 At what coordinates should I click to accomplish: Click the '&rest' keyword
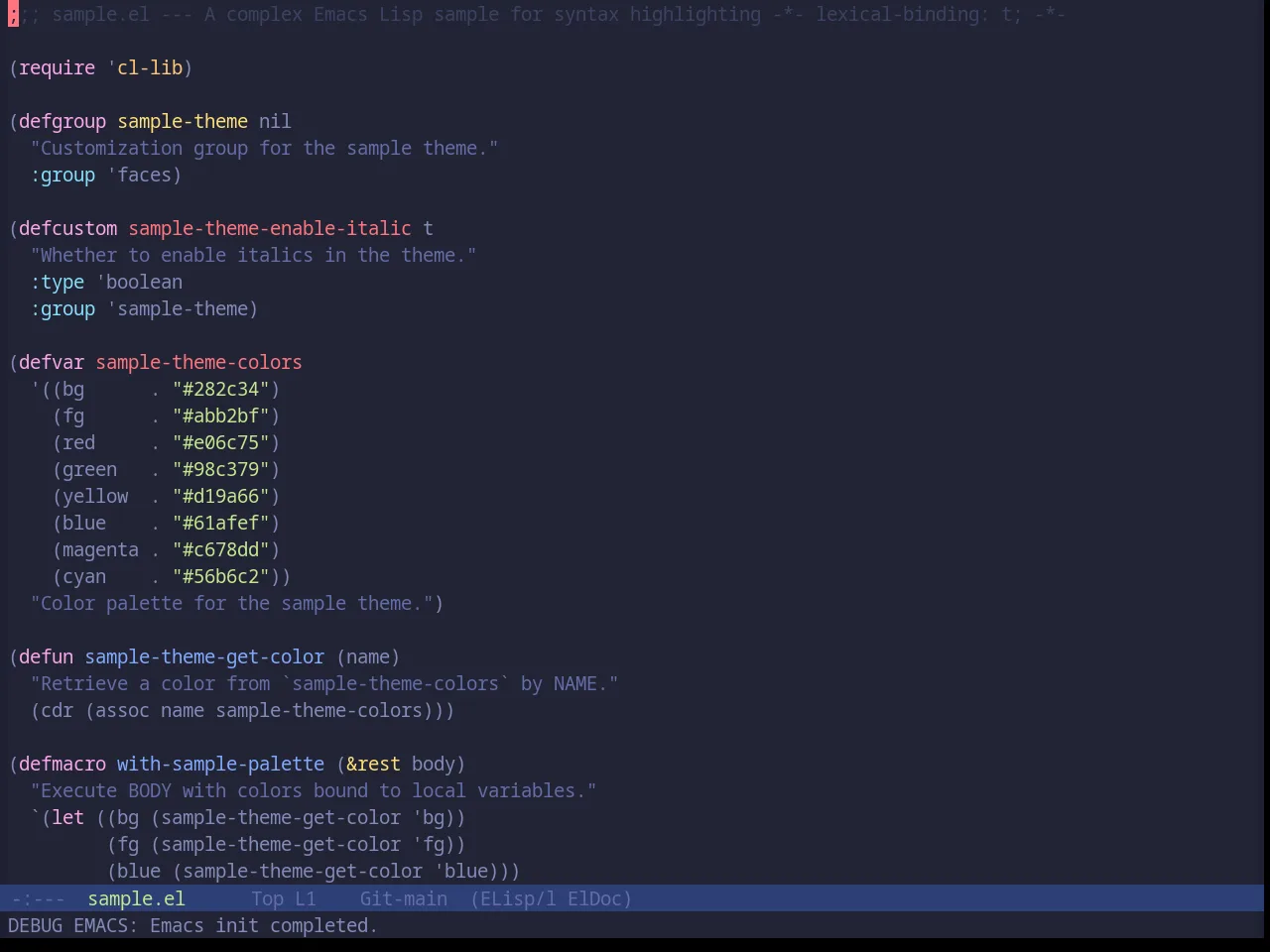point(373,764)
